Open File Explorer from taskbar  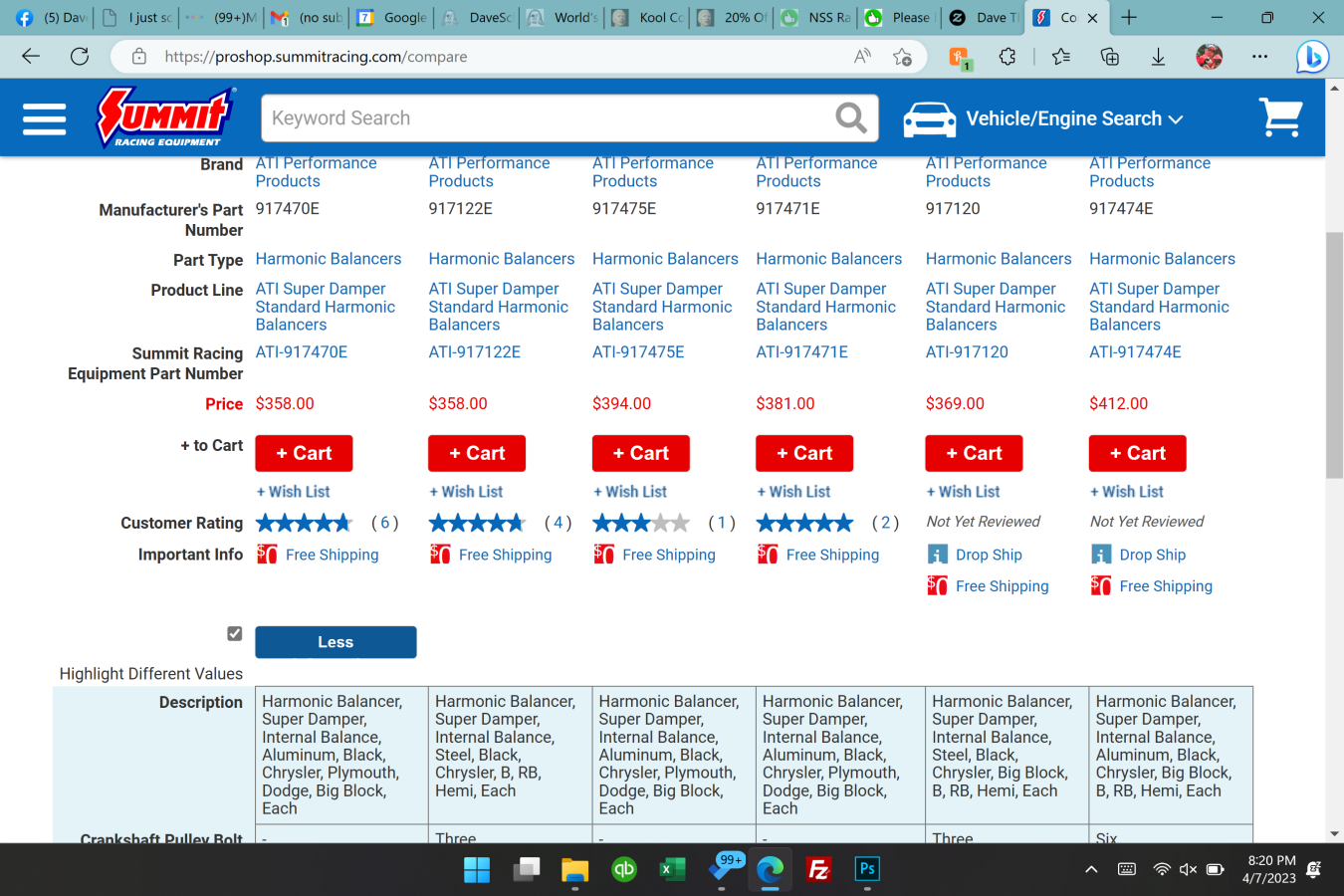[x=574, y=869]
